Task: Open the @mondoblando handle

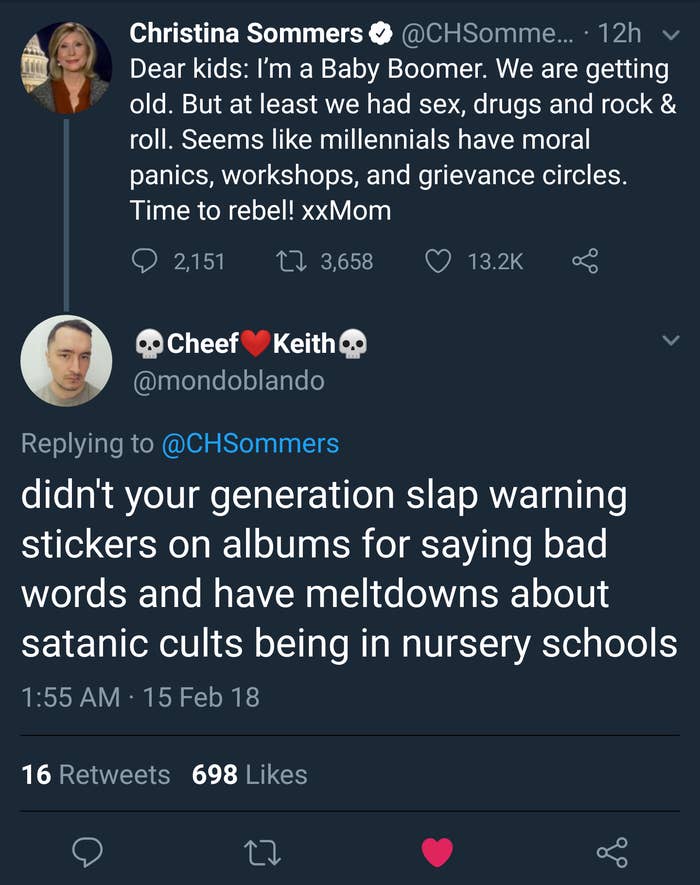Action: coord(229,381)
